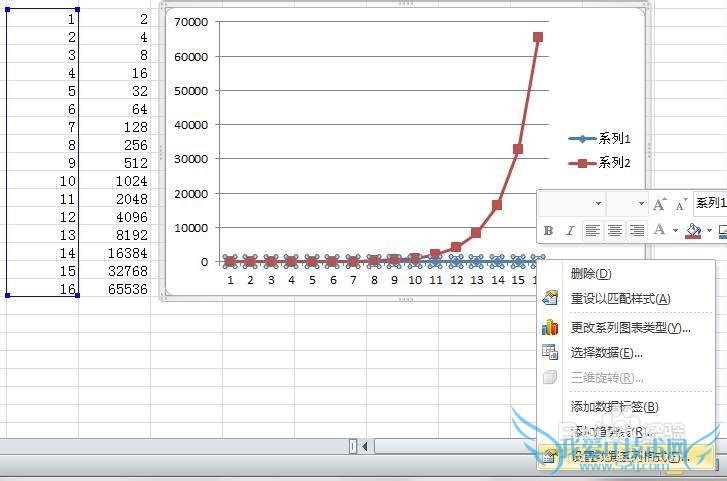Select 系列2 legend entry
Image resolution: width=727 pixels, height=481 pixels.
[x=599, y=163]
